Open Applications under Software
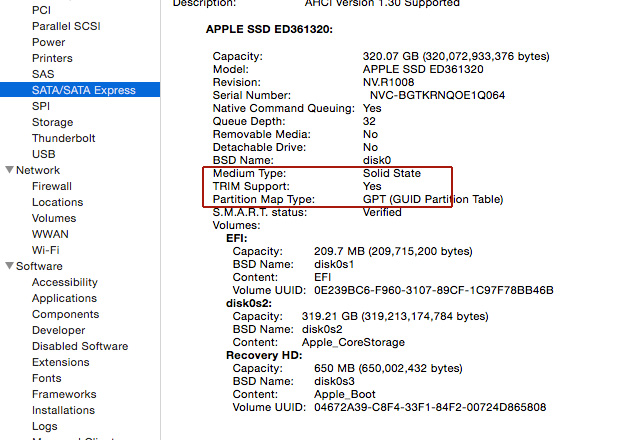Viewport: 634px width, 440px height. click(64, 298)
